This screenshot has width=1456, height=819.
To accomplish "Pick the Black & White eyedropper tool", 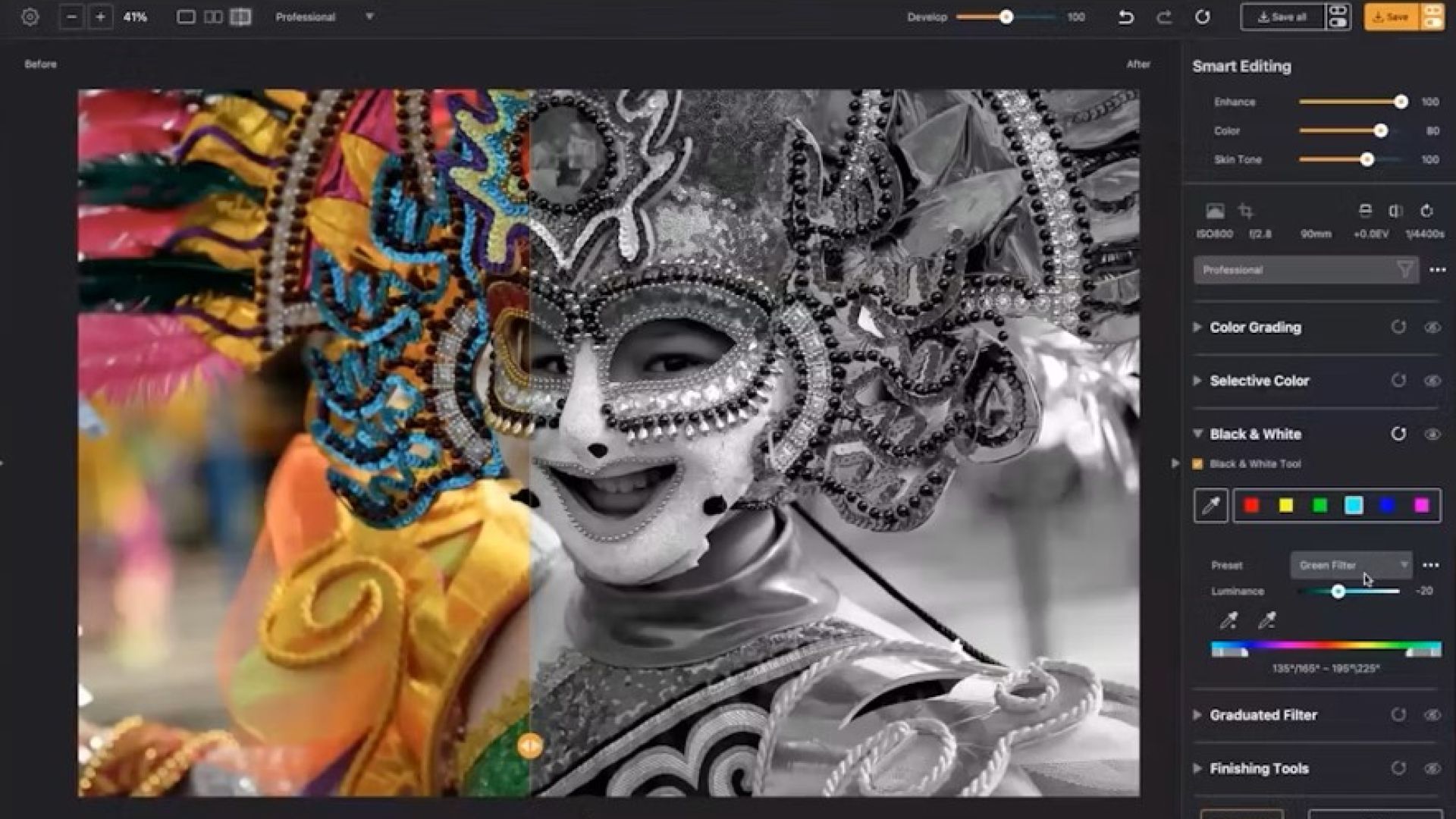I will 1210,506.
